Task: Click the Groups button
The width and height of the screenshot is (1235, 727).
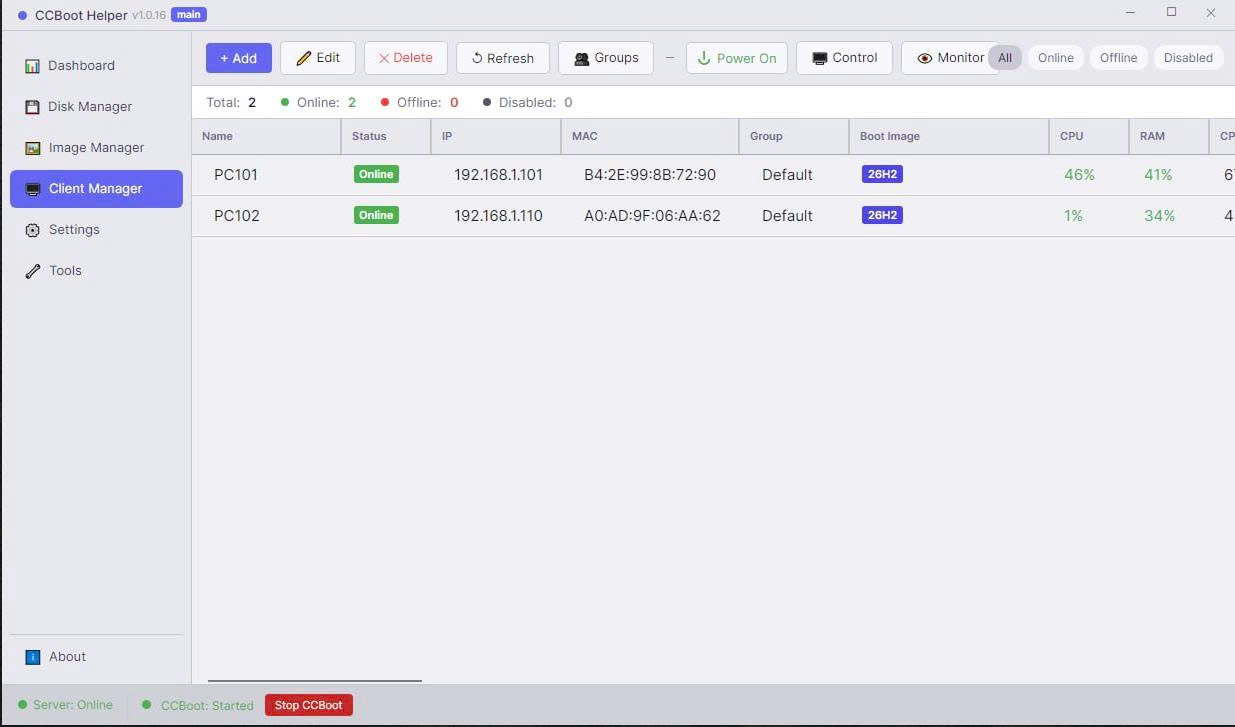Action: (606, 58)
